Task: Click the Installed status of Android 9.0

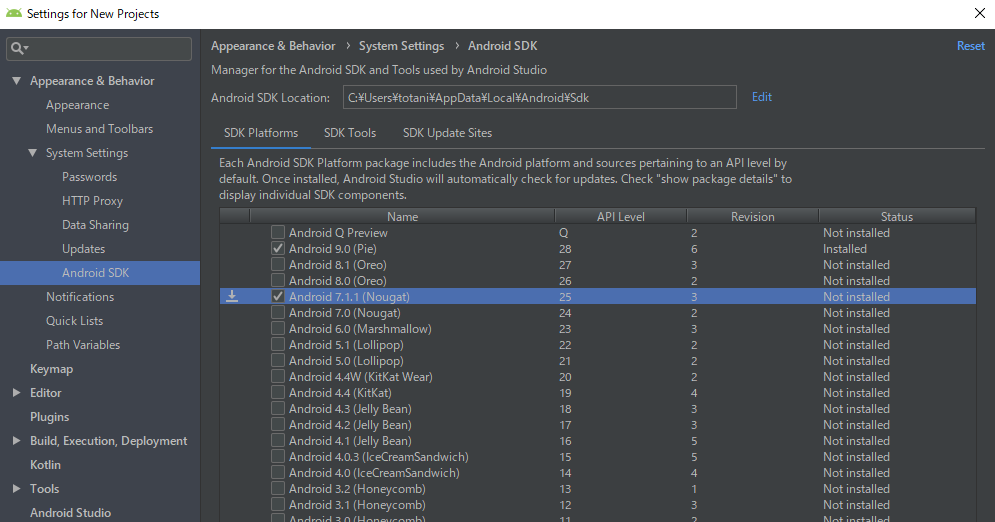Action: (x=845, y=249)
